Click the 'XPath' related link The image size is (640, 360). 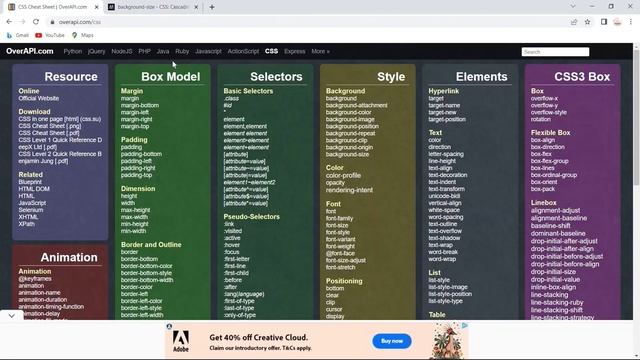26,224
